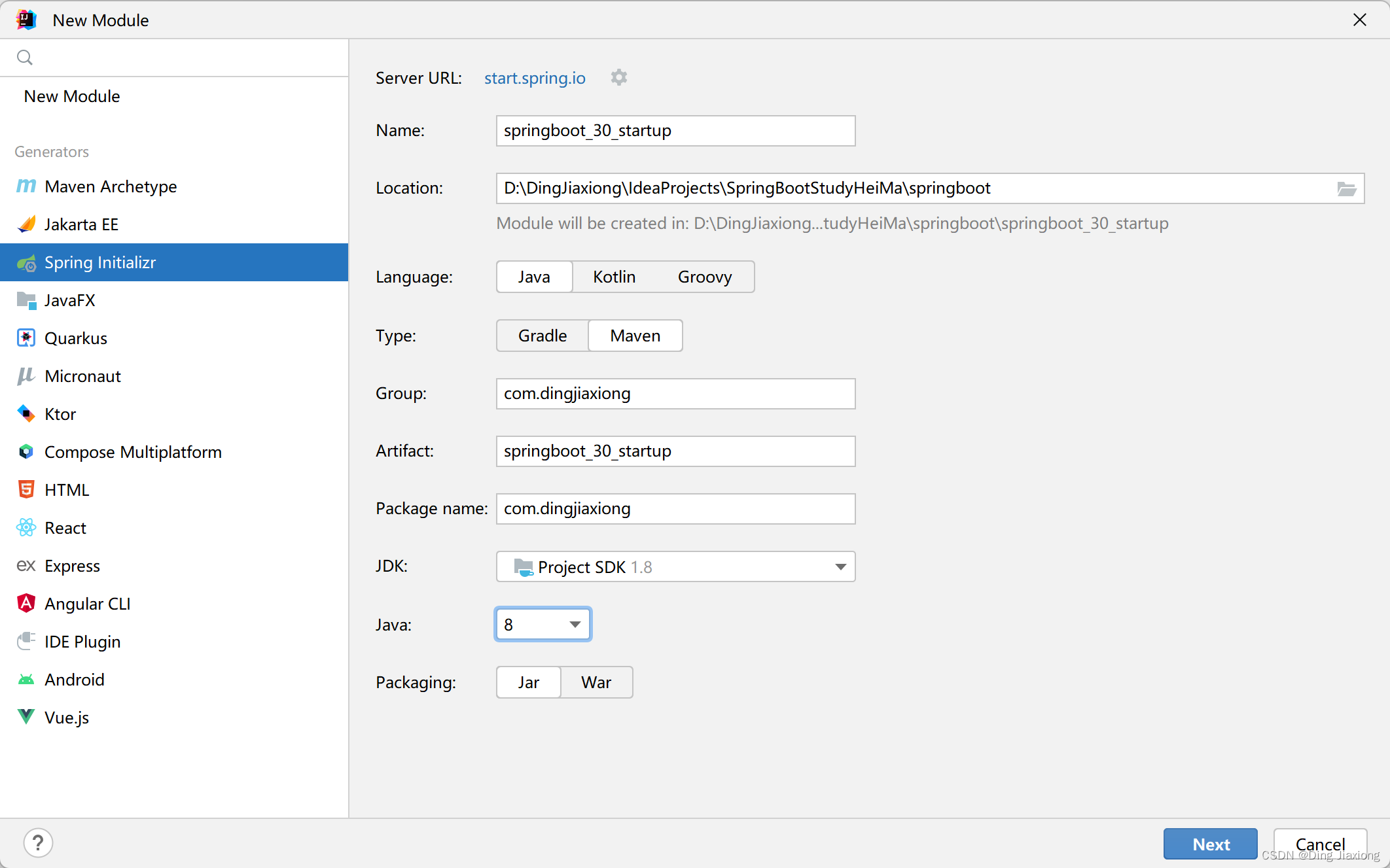
Task: Click the Quarkus icon in sidebar
Action: pos(26,338)
